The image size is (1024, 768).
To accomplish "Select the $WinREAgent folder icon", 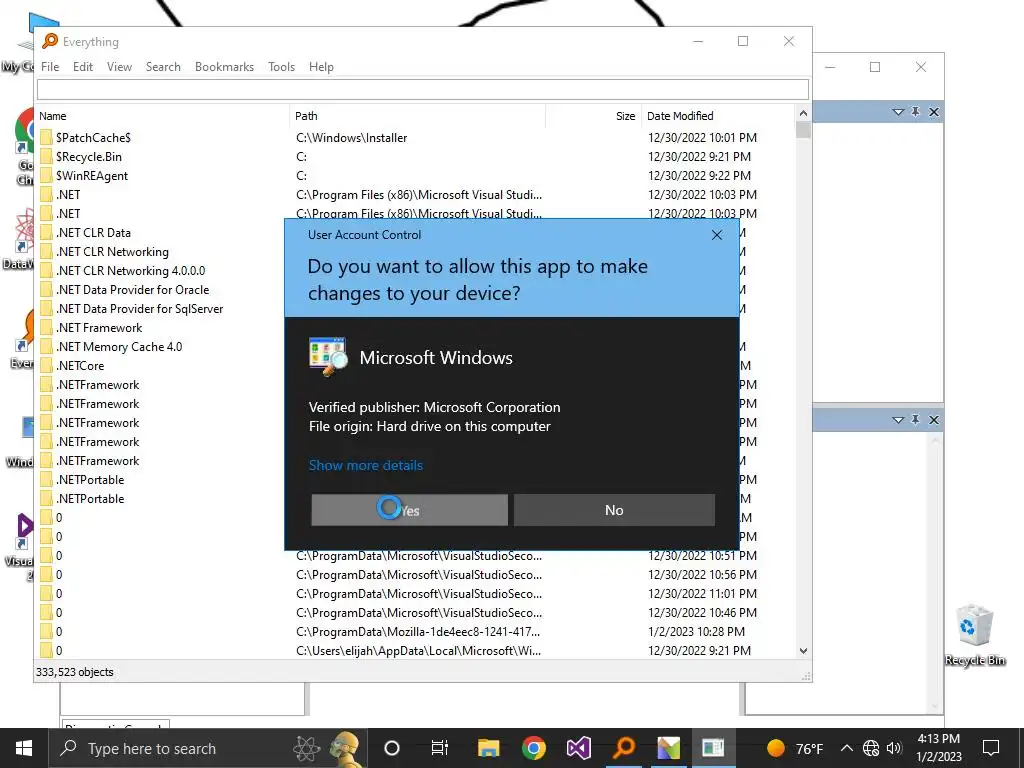I will (46, 176).
